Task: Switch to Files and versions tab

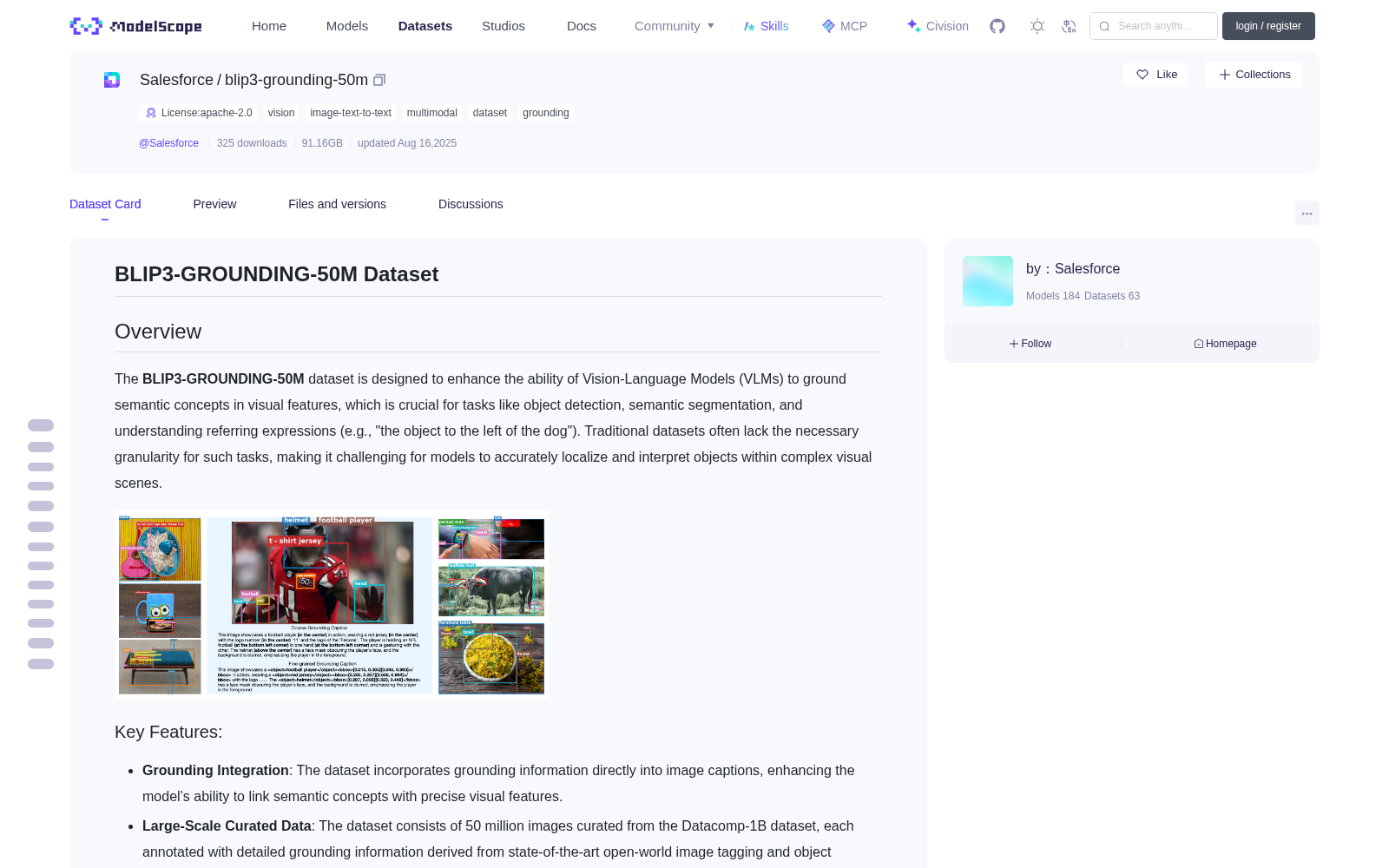Action: (x=337, y=204)
